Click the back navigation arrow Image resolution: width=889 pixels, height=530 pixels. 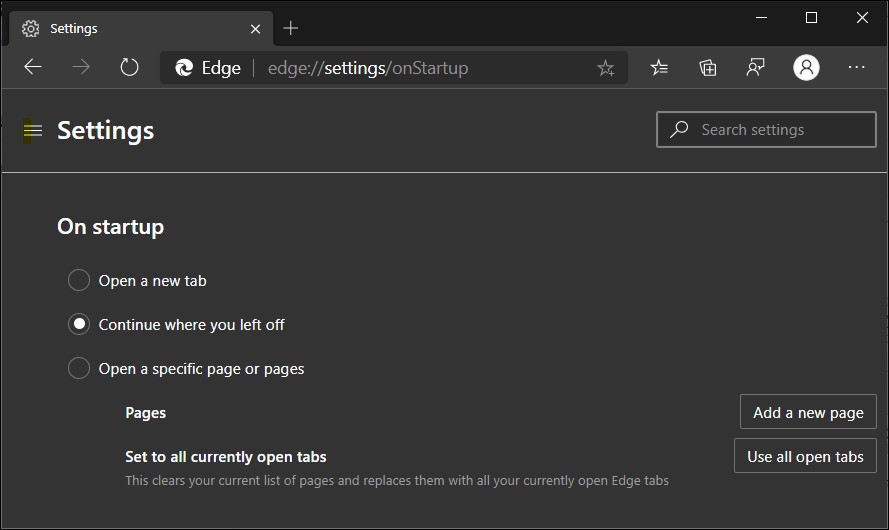[x=33, y=67]
